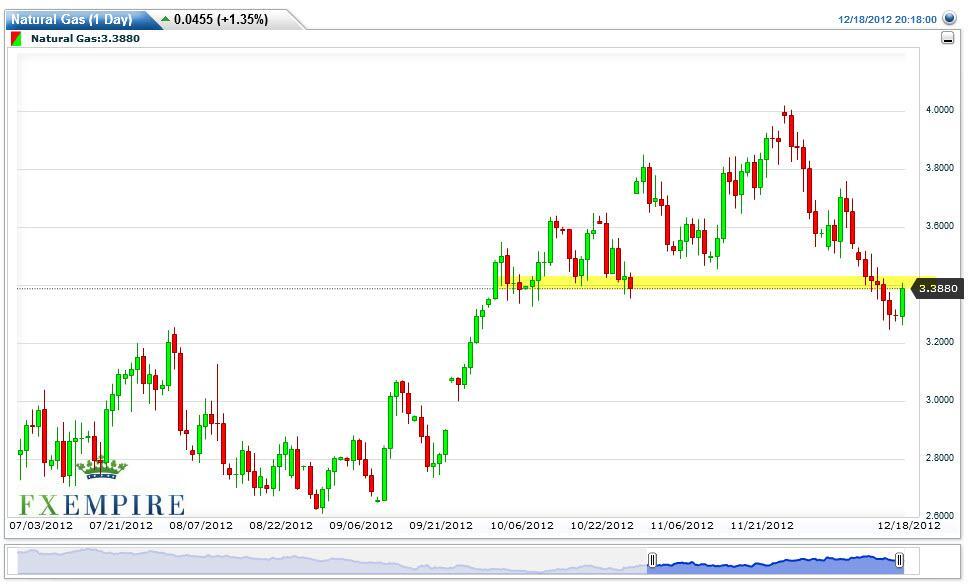Click the red-green Natural Gas legend icon

[16, 39]
